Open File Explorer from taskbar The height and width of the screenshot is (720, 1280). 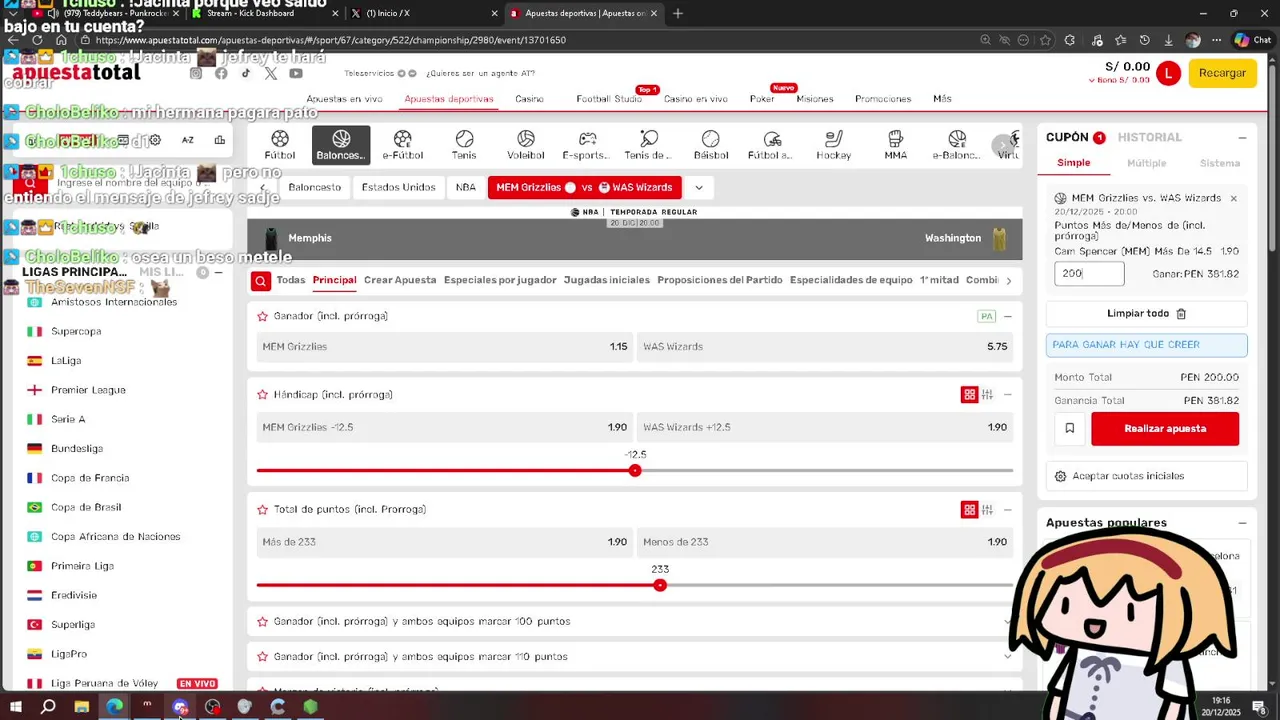pyautogui.click(x=81, y=707)
